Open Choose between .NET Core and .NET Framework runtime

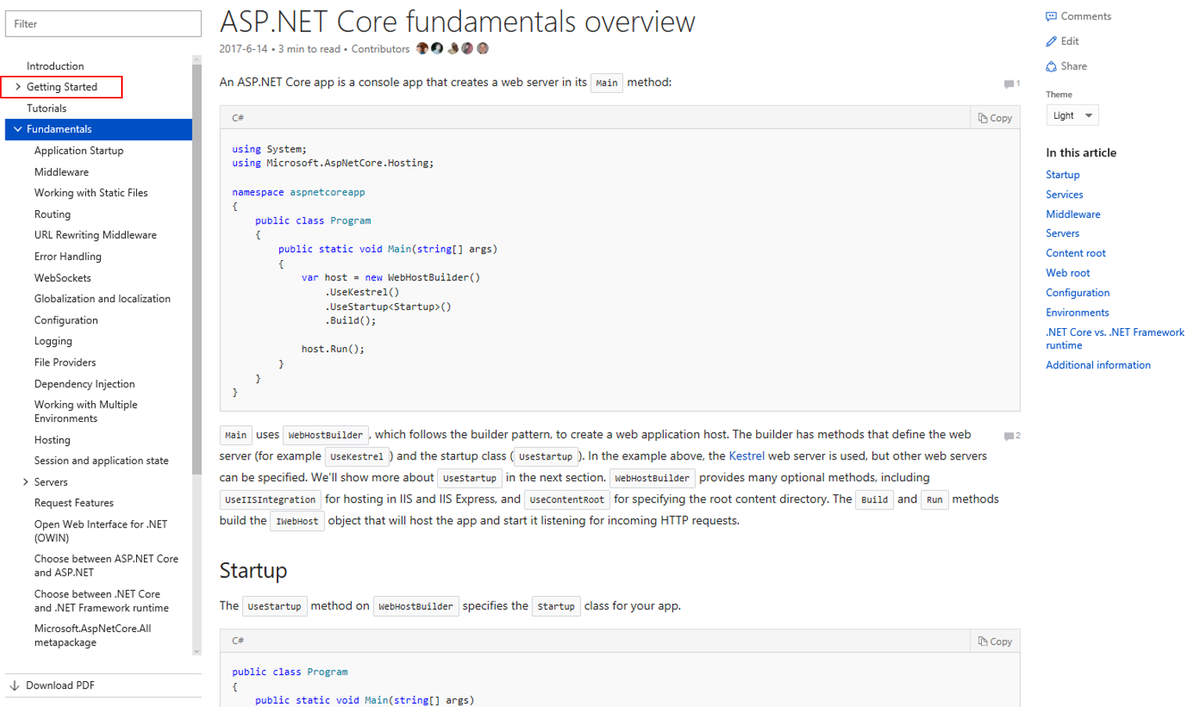click(x=101, y=601)
